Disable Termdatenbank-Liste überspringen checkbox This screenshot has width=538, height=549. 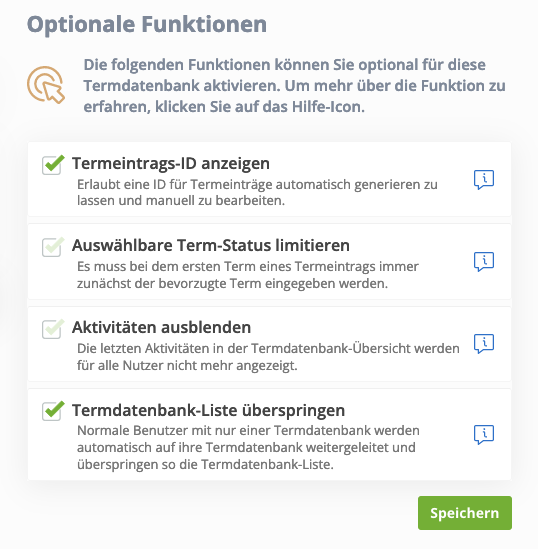click(x=53, y=411)
